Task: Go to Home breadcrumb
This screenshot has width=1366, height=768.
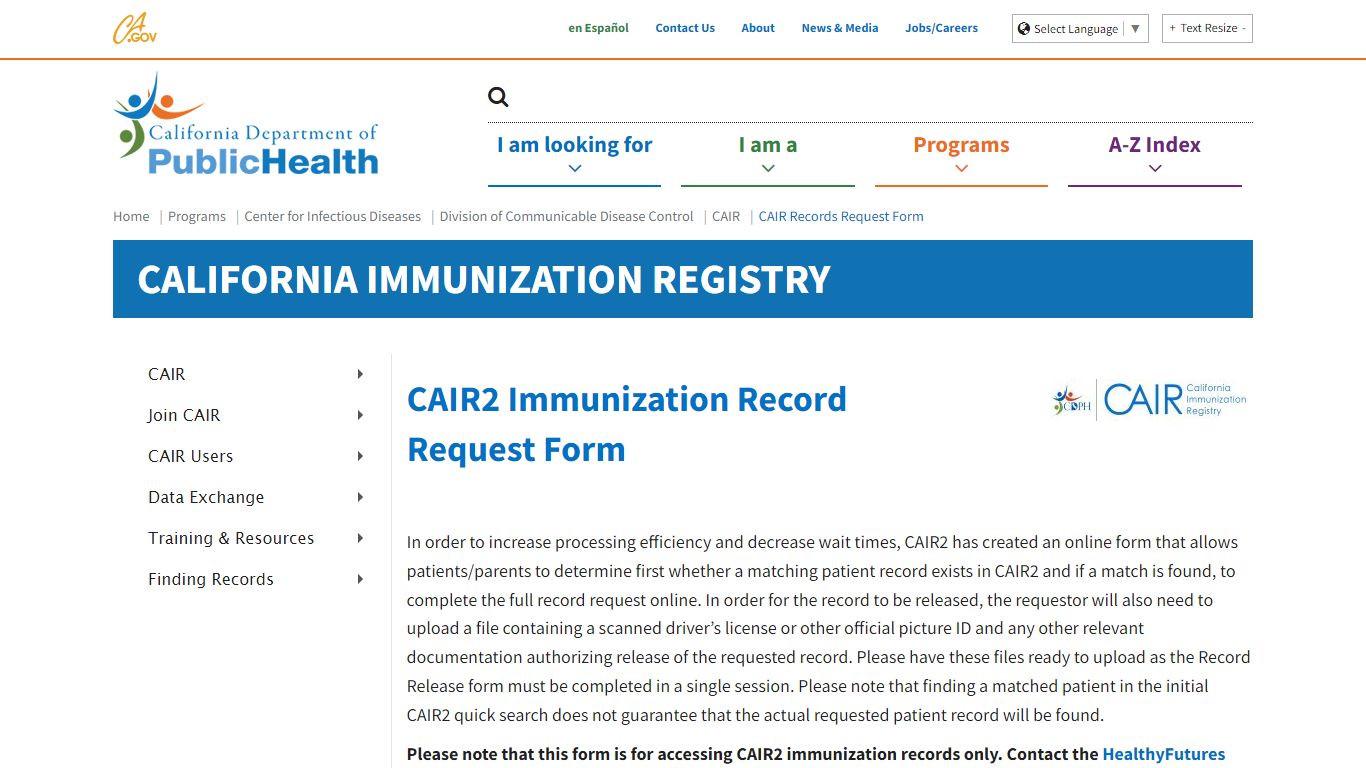Action: click(x=131, y=216)
